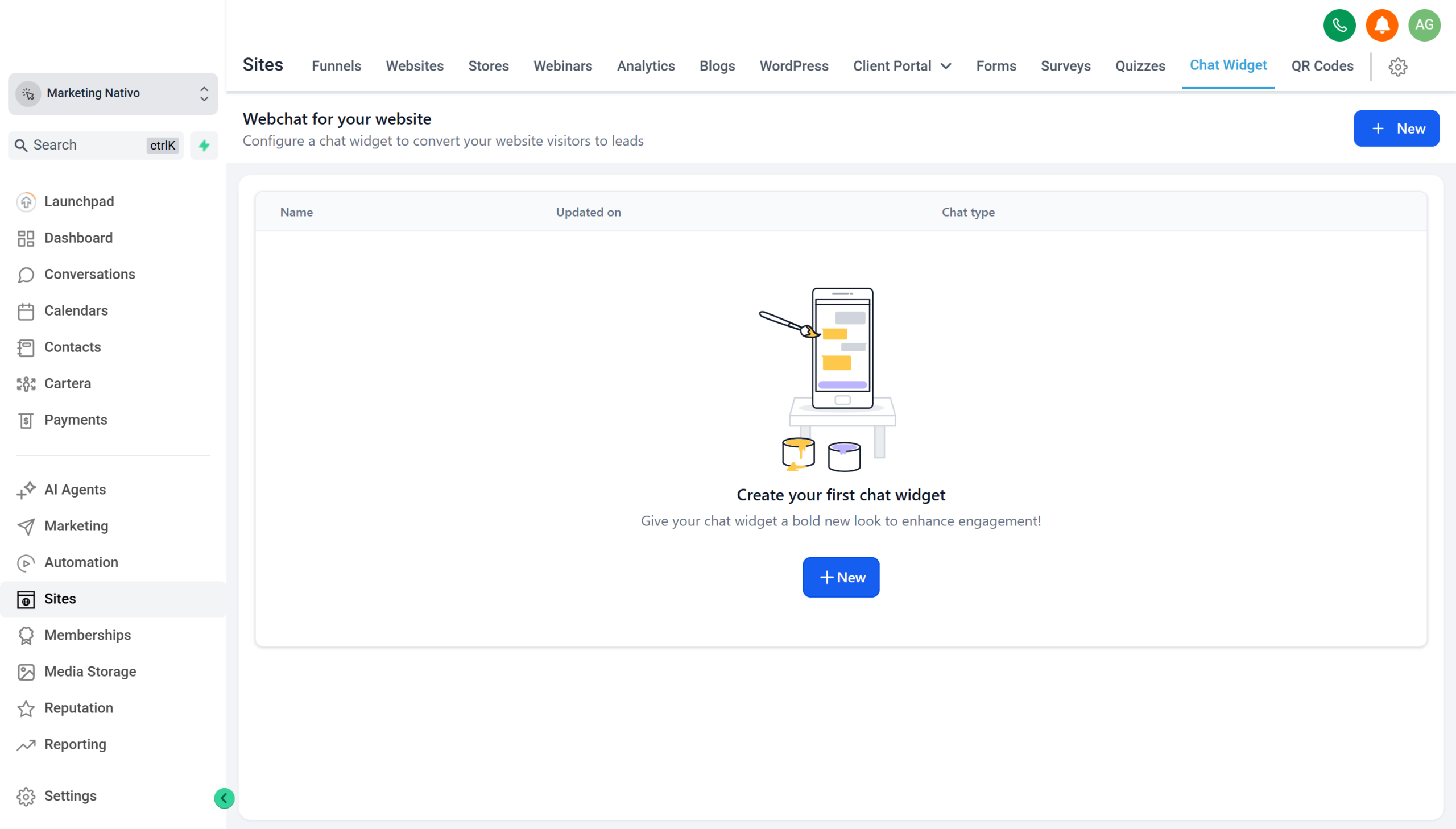Open AI Agents in sidebar
This screenshot has width=1456, height=829.
pos(75,490)
